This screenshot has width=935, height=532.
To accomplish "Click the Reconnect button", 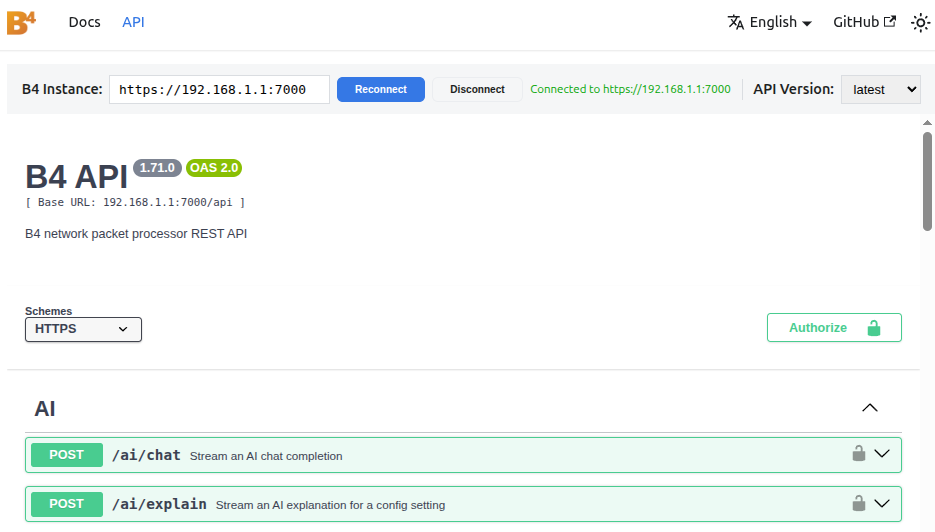I will [381, 89].
